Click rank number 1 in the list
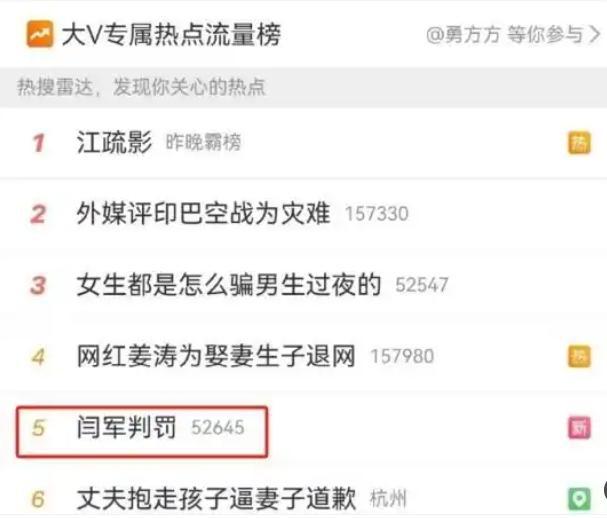 coord(38,143)
